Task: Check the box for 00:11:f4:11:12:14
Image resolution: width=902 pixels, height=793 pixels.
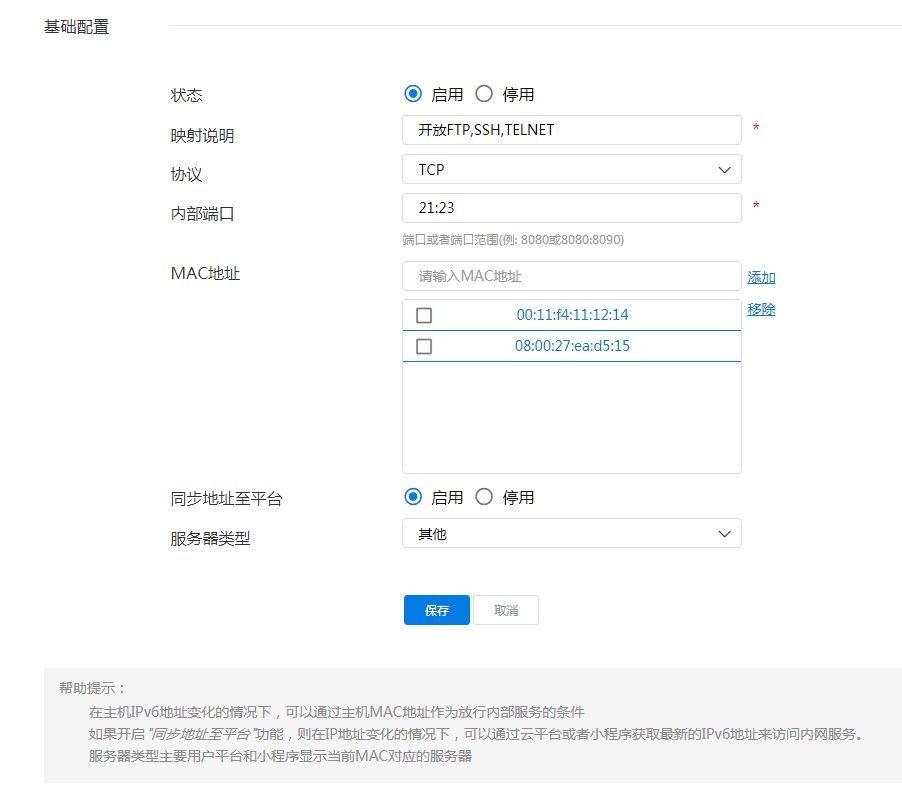Action: 424,315
